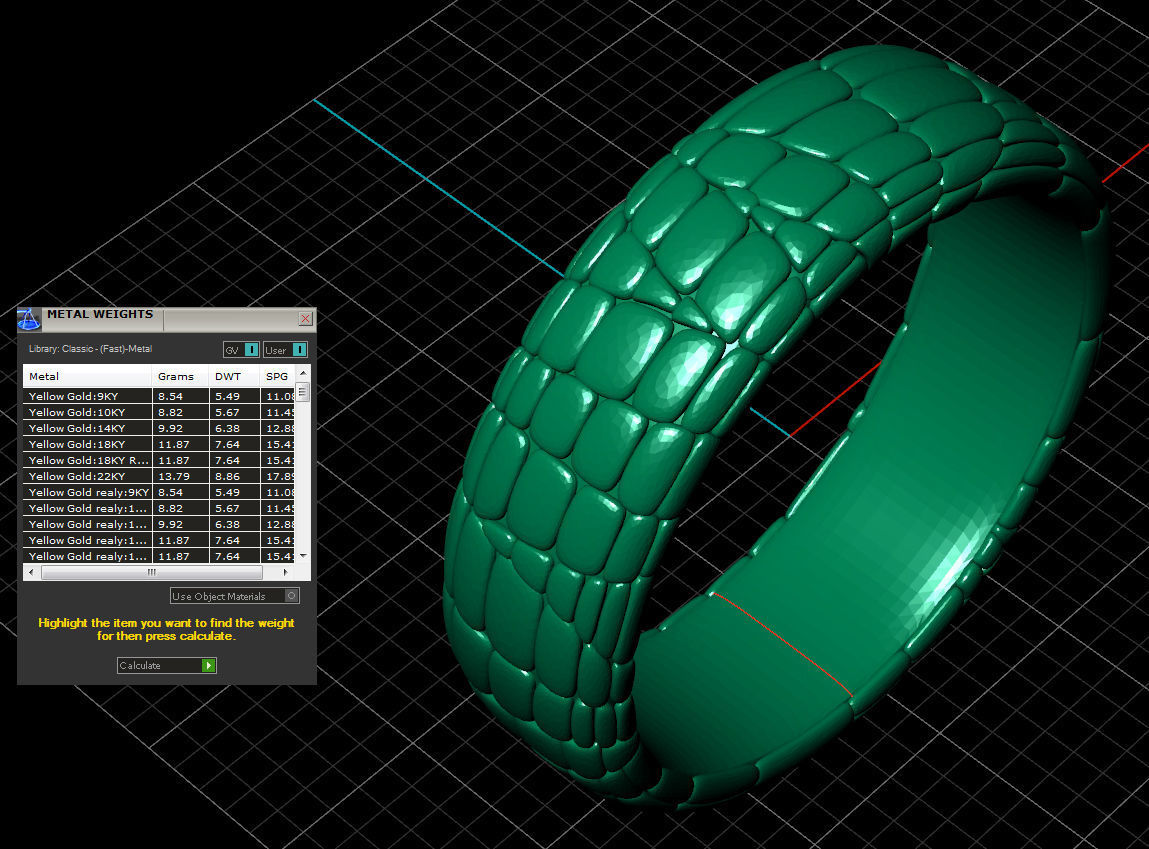The width and height of the screenshot is (1149, 849).
Task: Click the horizontal scrollbar thumb
Action: [x=152, y=572]
